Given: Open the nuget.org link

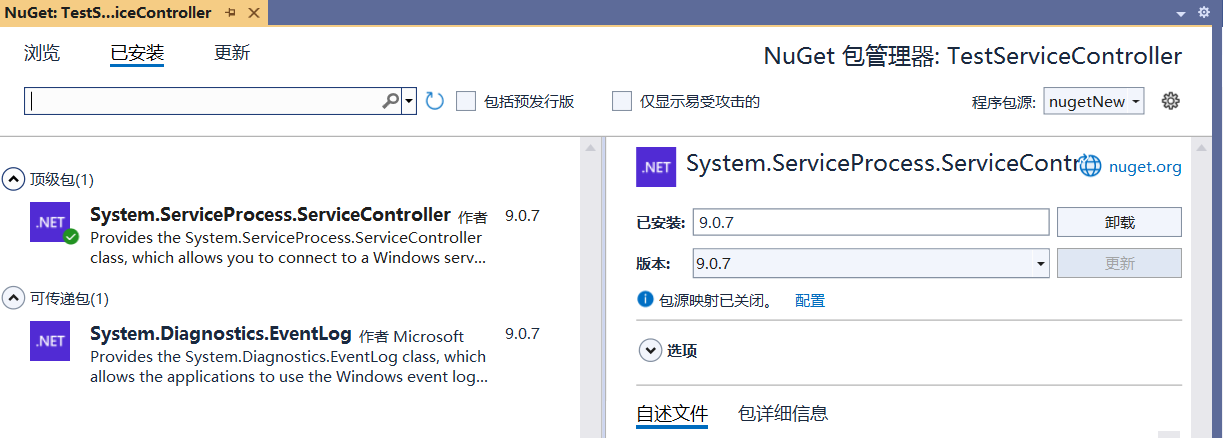Looking at the screenshot, I should pyautogui.click(x=1145, y=167).
